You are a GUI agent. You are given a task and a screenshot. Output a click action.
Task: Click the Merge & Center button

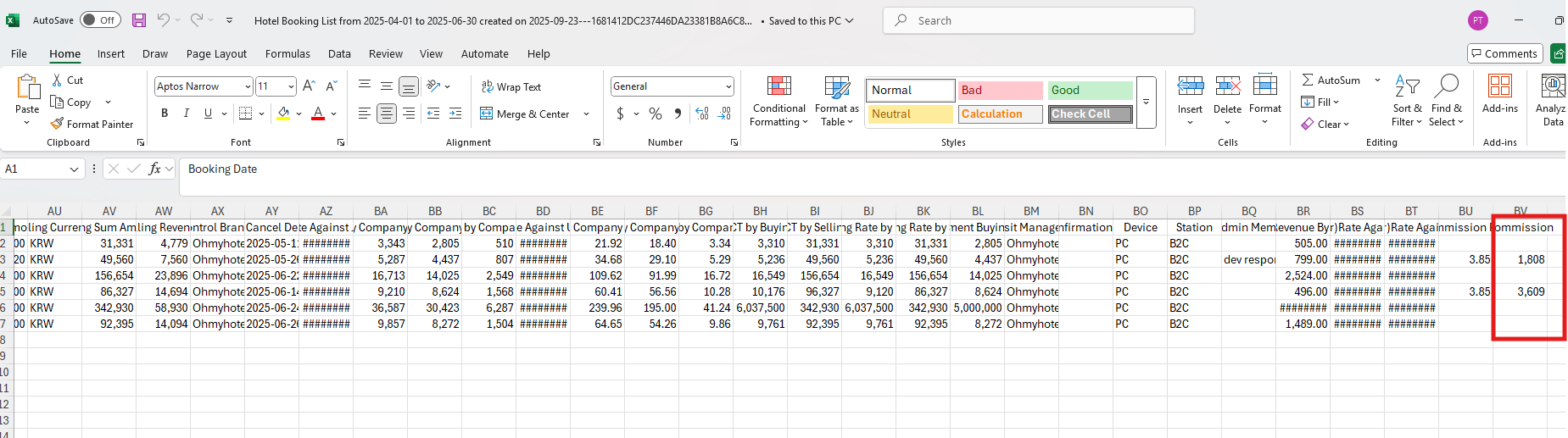(525, 114)
